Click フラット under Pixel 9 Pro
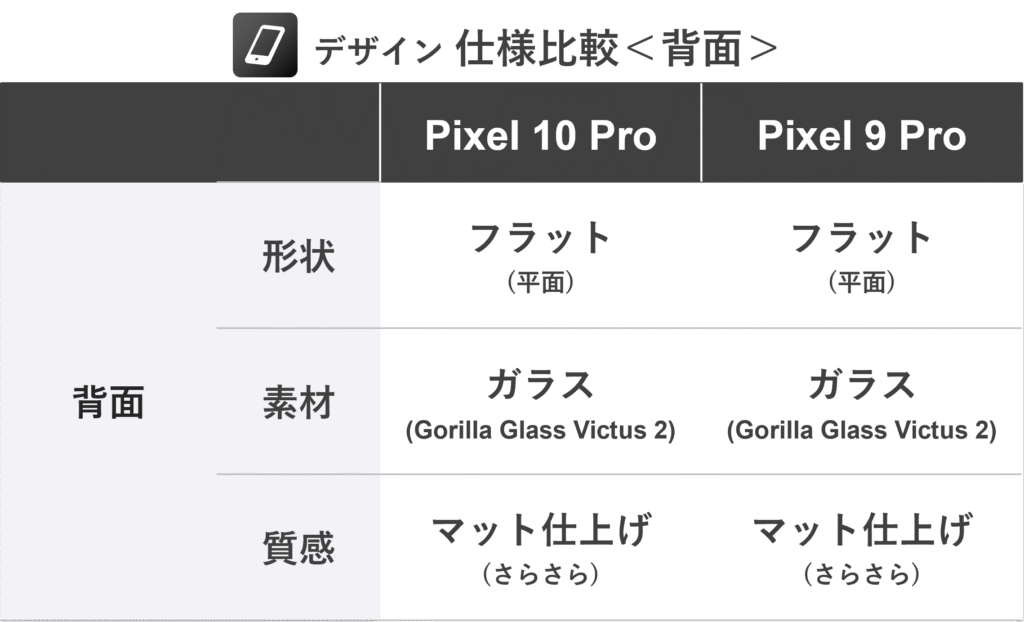This screenshot has height=622, width=1024. tap(862, 239)
